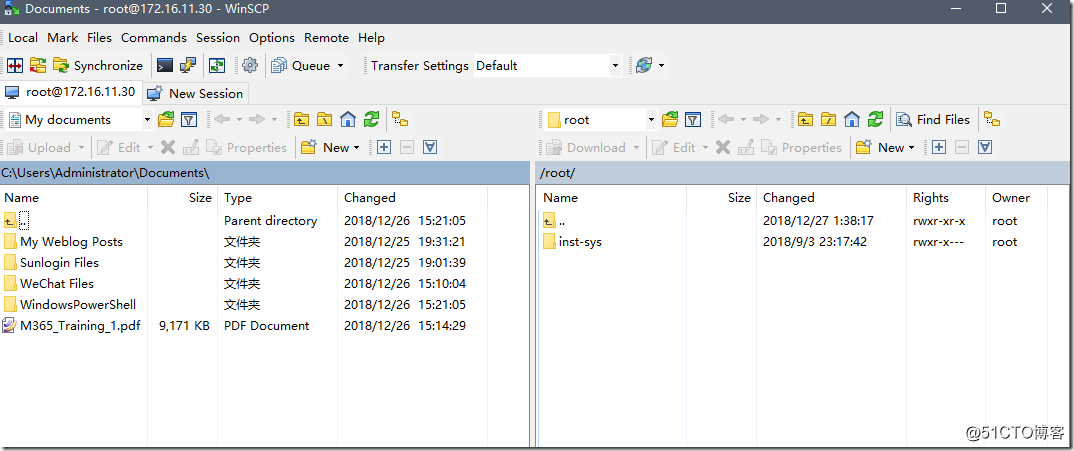Switch to root@172.16.11.30 session tab
Screen dimensions: 1074x451
[71, 92]
